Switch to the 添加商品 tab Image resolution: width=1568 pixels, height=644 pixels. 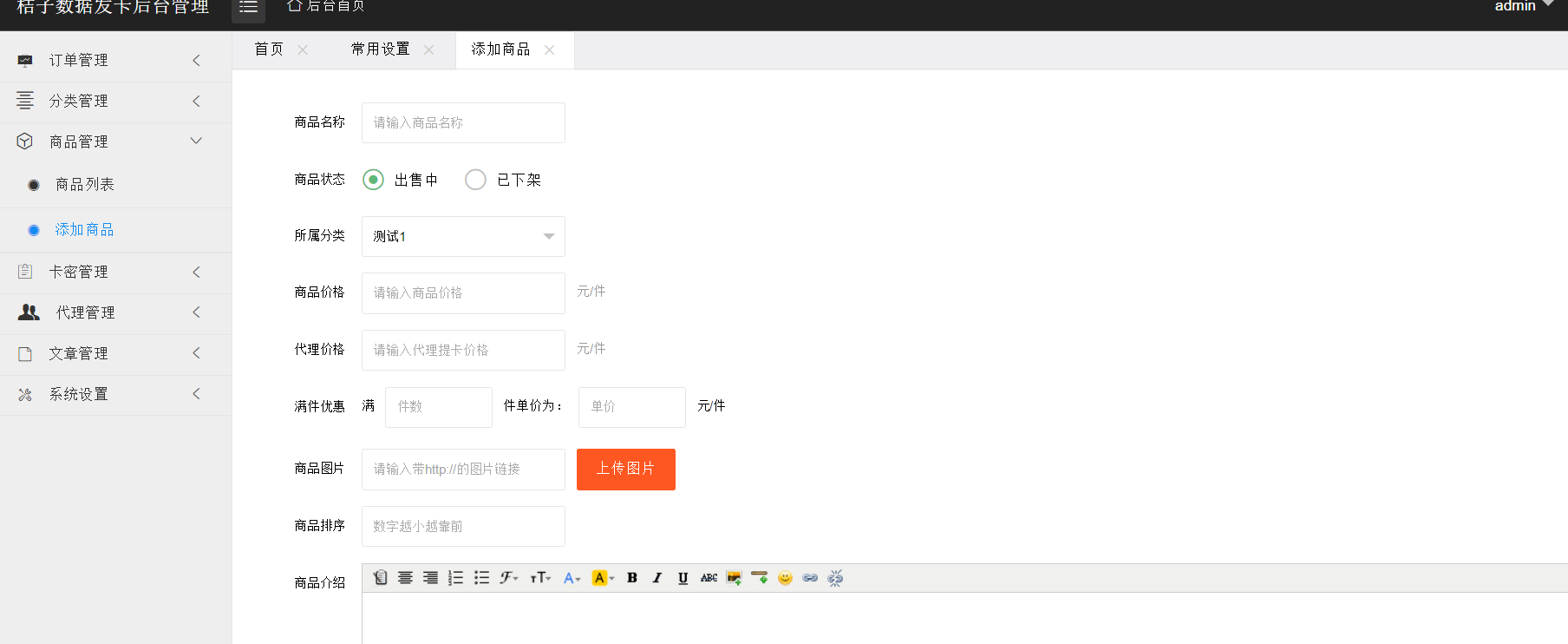coord(500,49)
